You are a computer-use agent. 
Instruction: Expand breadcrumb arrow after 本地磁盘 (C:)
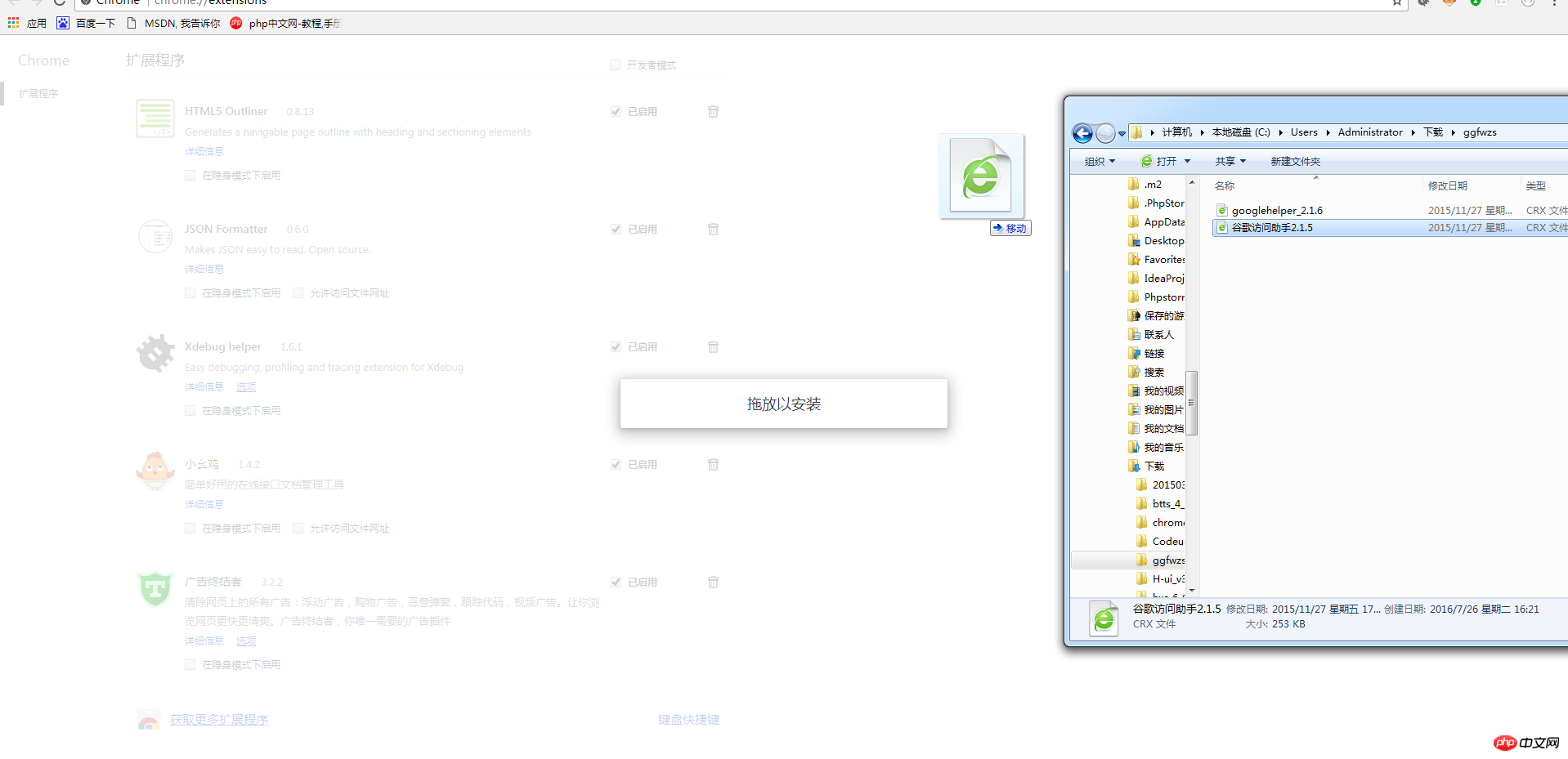click(x=1280, y=132)
